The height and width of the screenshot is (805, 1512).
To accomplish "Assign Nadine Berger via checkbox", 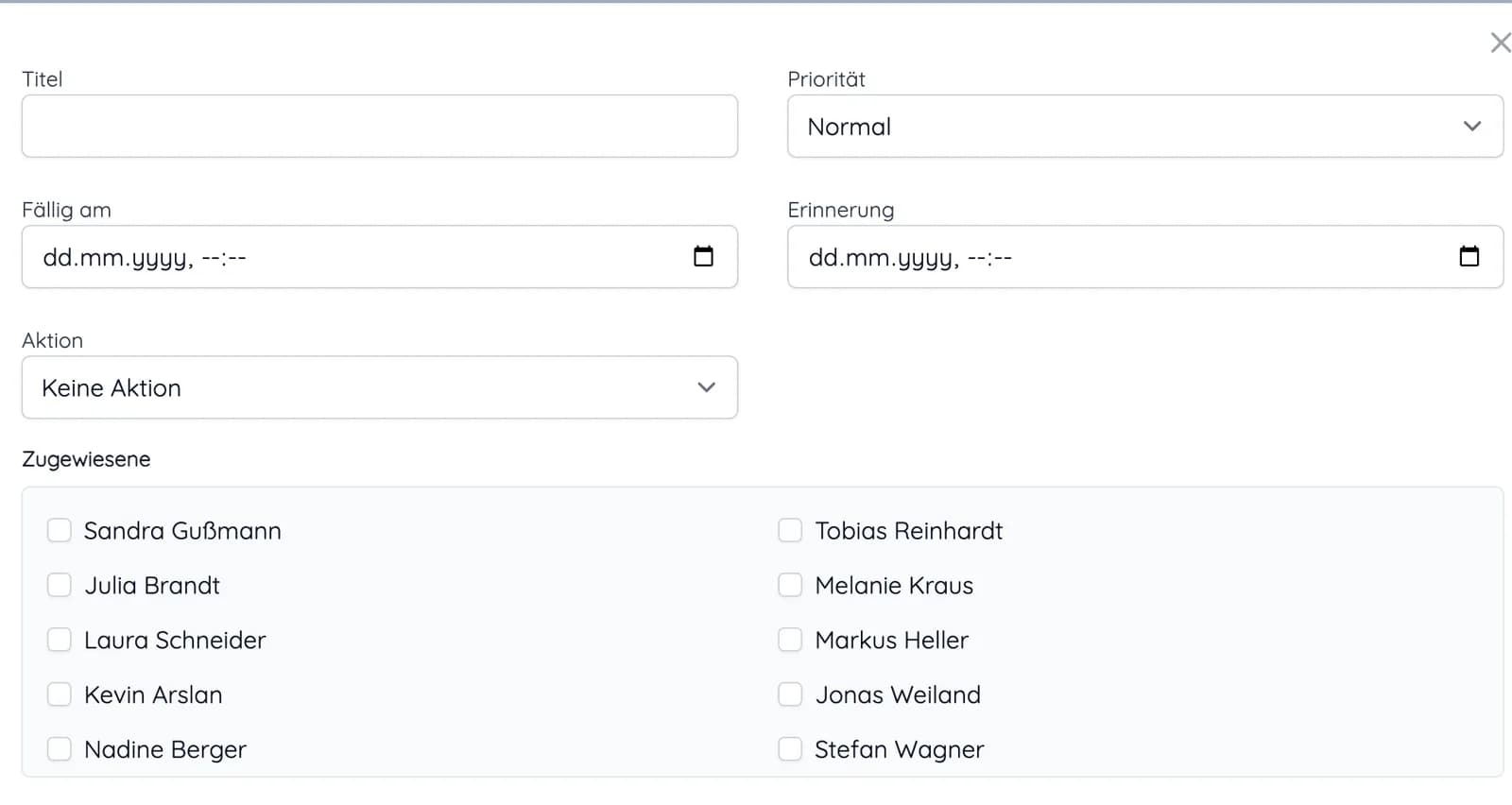I will click(x=60, y=749).
